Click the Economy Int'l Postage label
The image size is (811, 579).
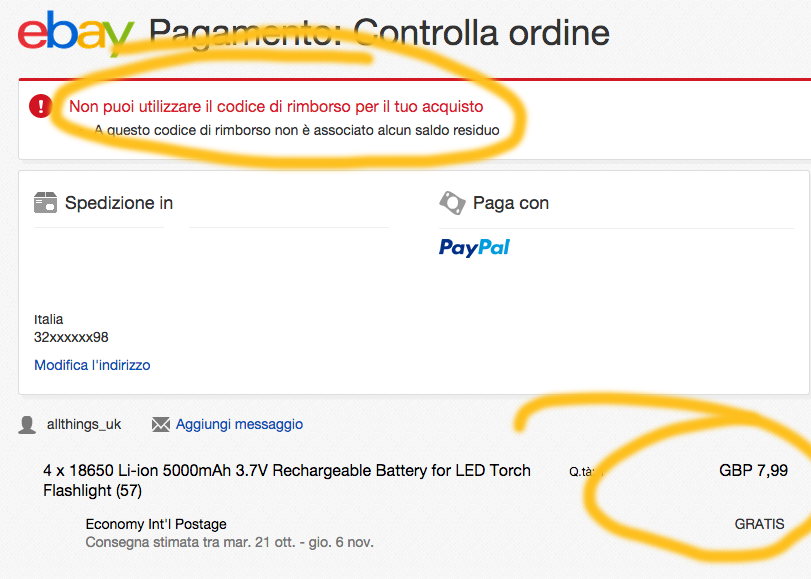tap(156, 524)
